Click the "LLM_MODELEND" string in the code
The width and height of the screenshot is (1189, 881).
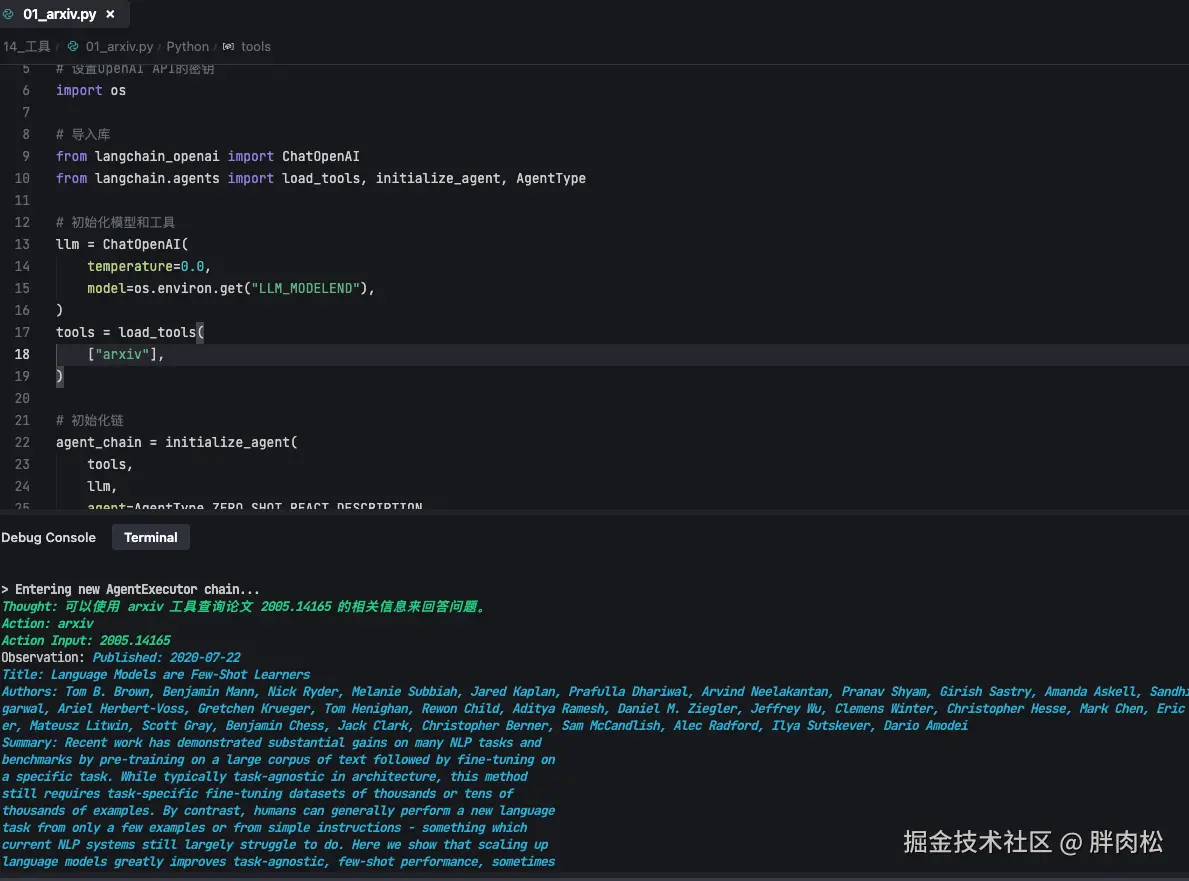coord(307,288)
